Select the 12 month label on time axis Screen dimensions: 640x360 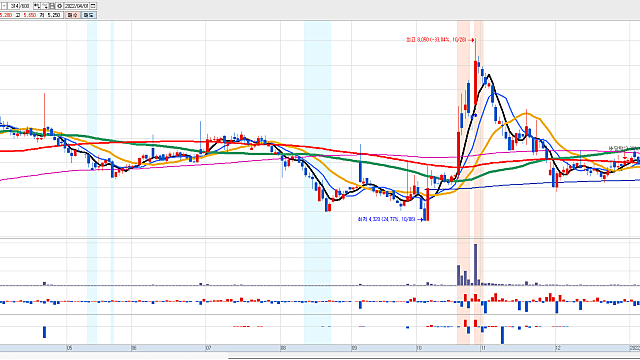click(x=558, y=348)
